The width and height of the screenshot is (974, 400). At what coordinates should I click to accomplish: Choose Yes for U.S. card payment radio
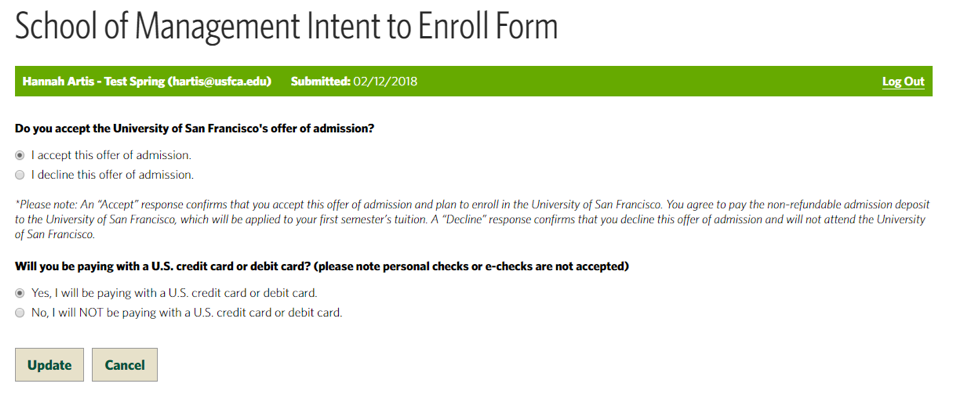click(20, 293)
